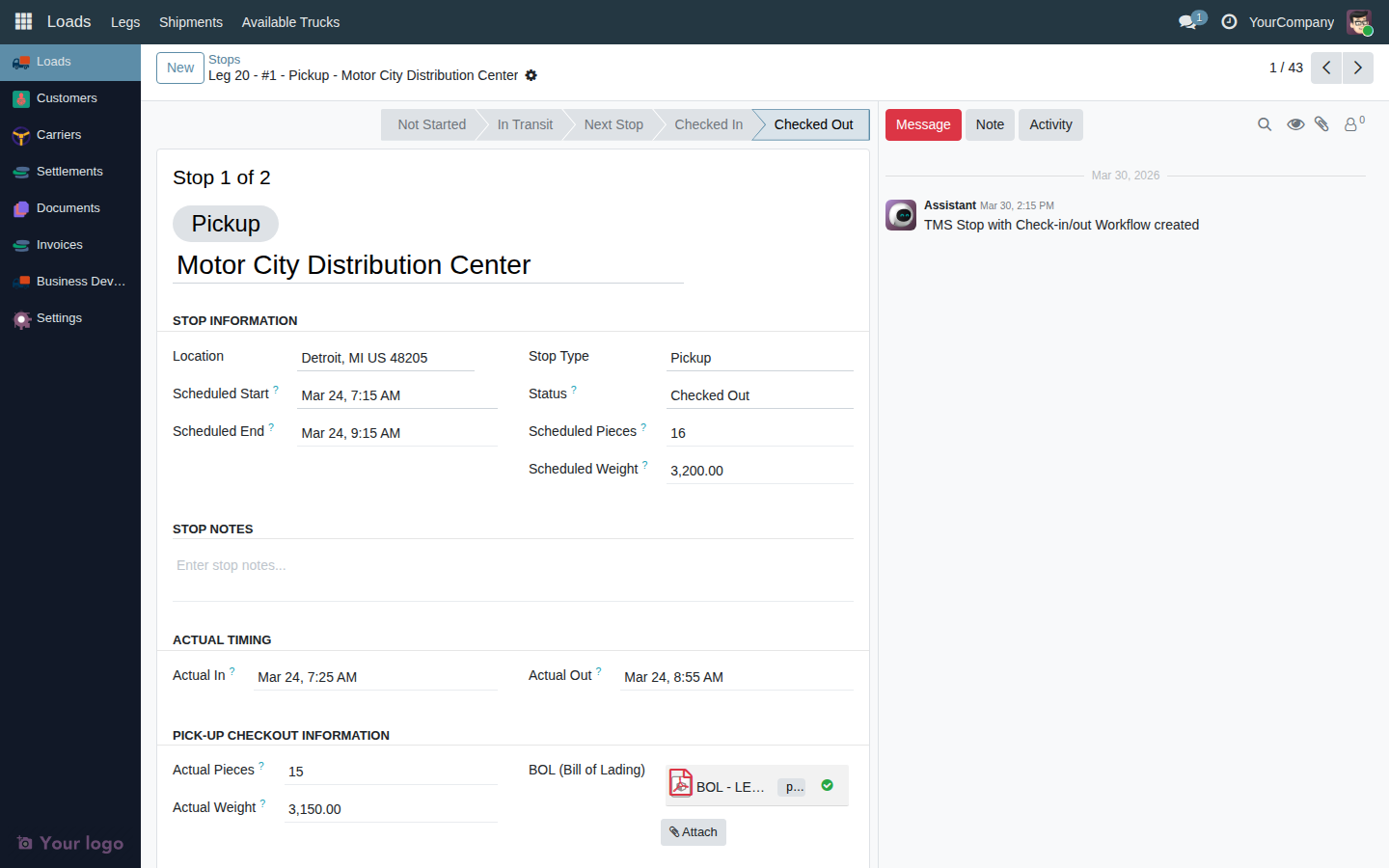Click the green check on BOL file

coord(827,785)
